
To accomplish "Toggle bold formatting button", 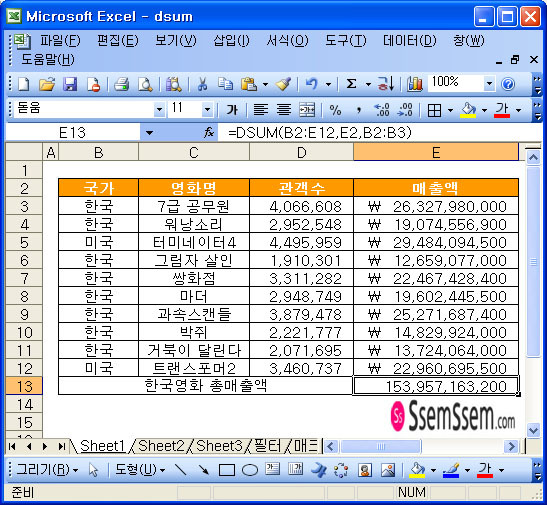I will point(232,110).
